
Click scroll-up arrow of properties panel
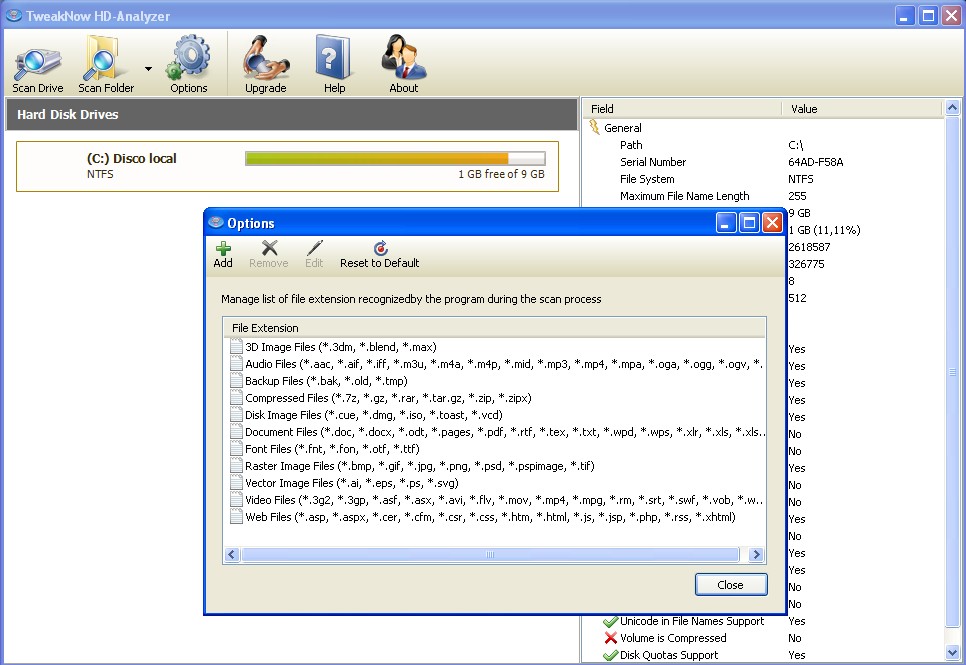[952, 108]
